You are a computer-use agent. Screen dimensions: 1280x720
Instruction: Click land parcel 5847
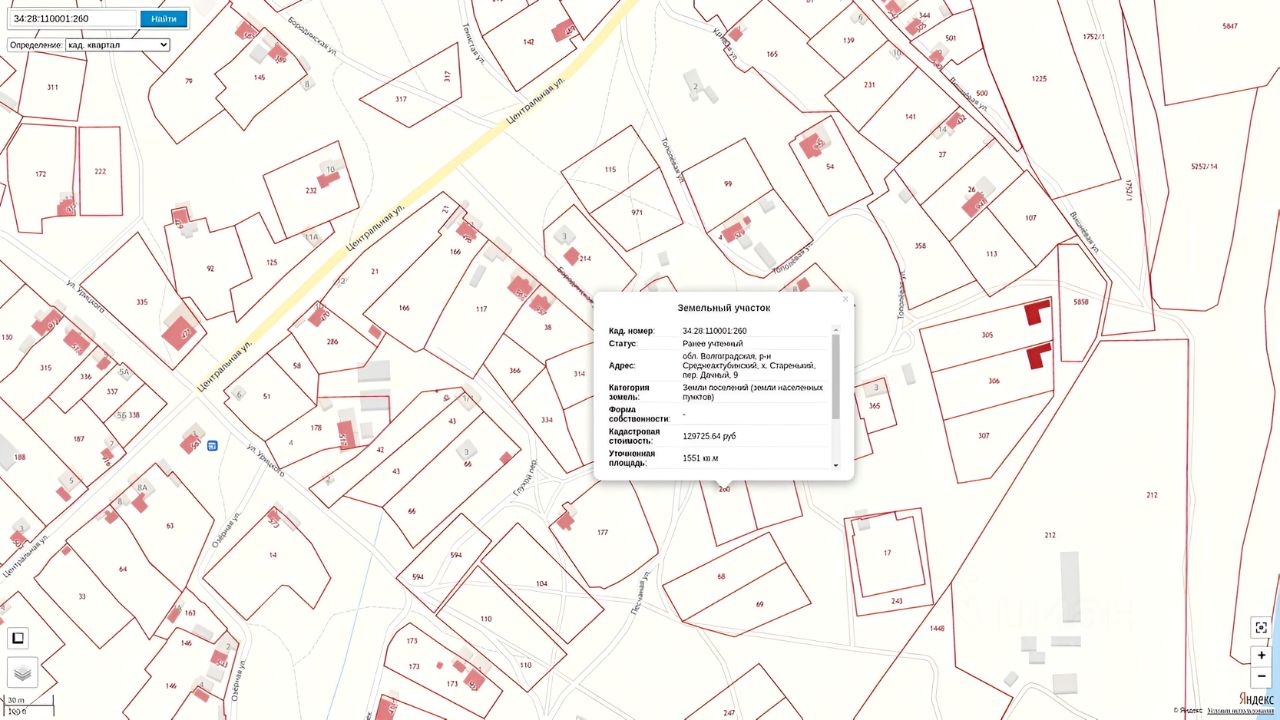1229,26
